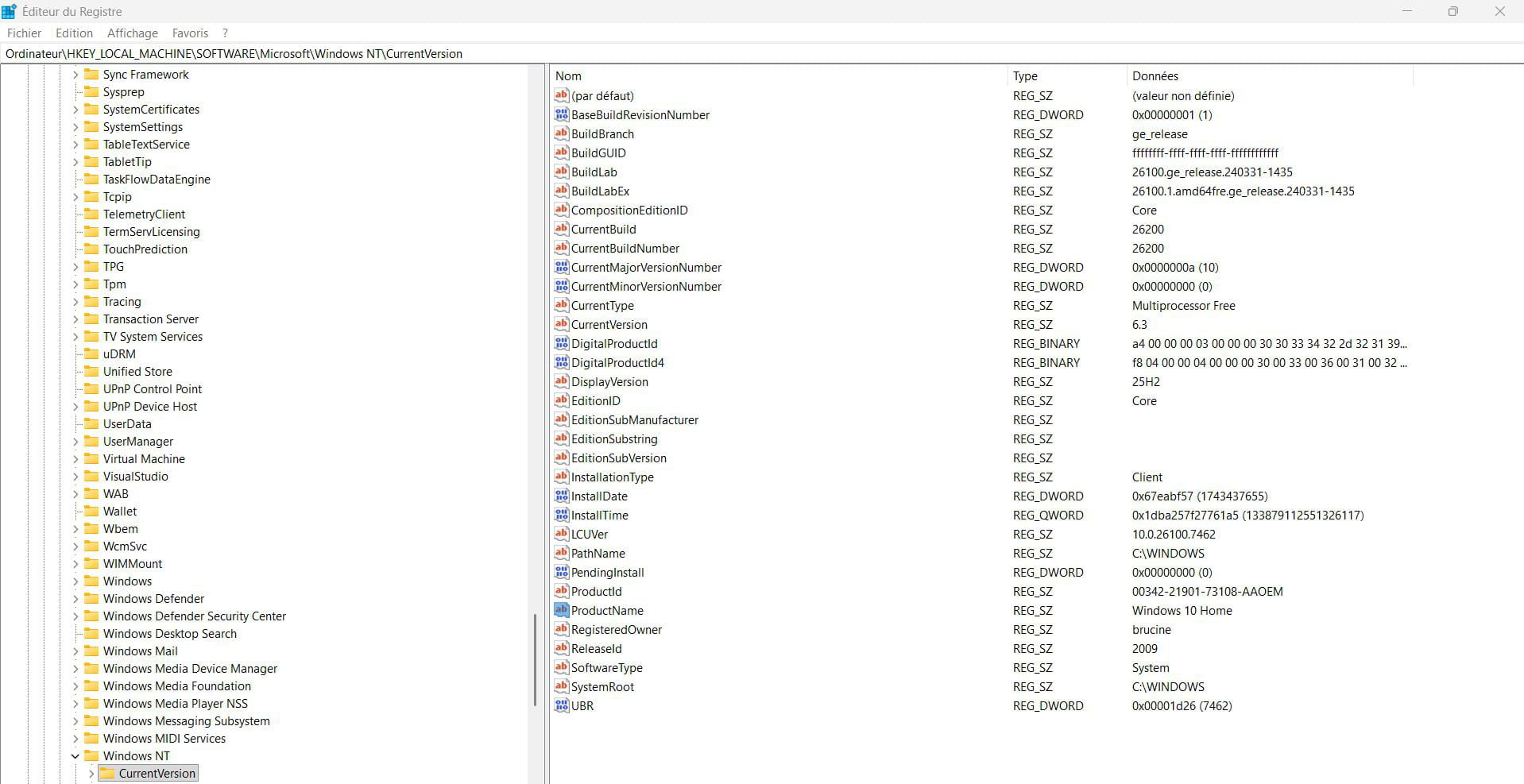Expand the CurrentVersion subkey arrow
The width and height of the screenshot is (1524, 784).
pyautogui.click(x=91, y=774)
